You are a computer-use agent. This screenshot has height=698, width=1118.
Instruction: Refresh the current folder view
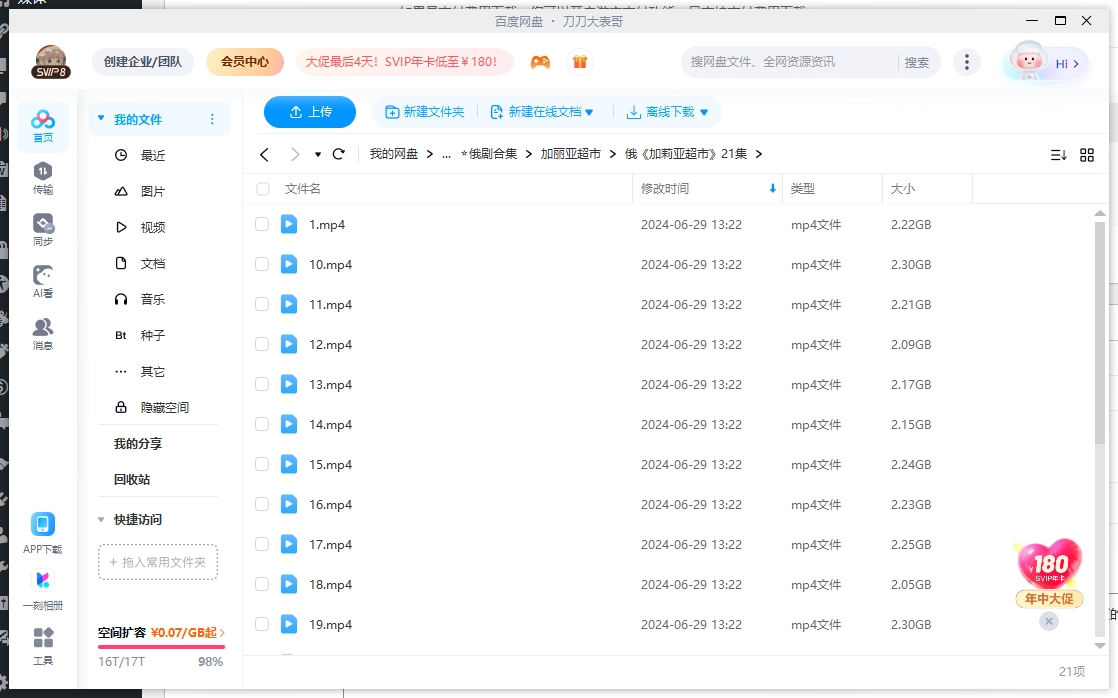[x=339, y=154]
